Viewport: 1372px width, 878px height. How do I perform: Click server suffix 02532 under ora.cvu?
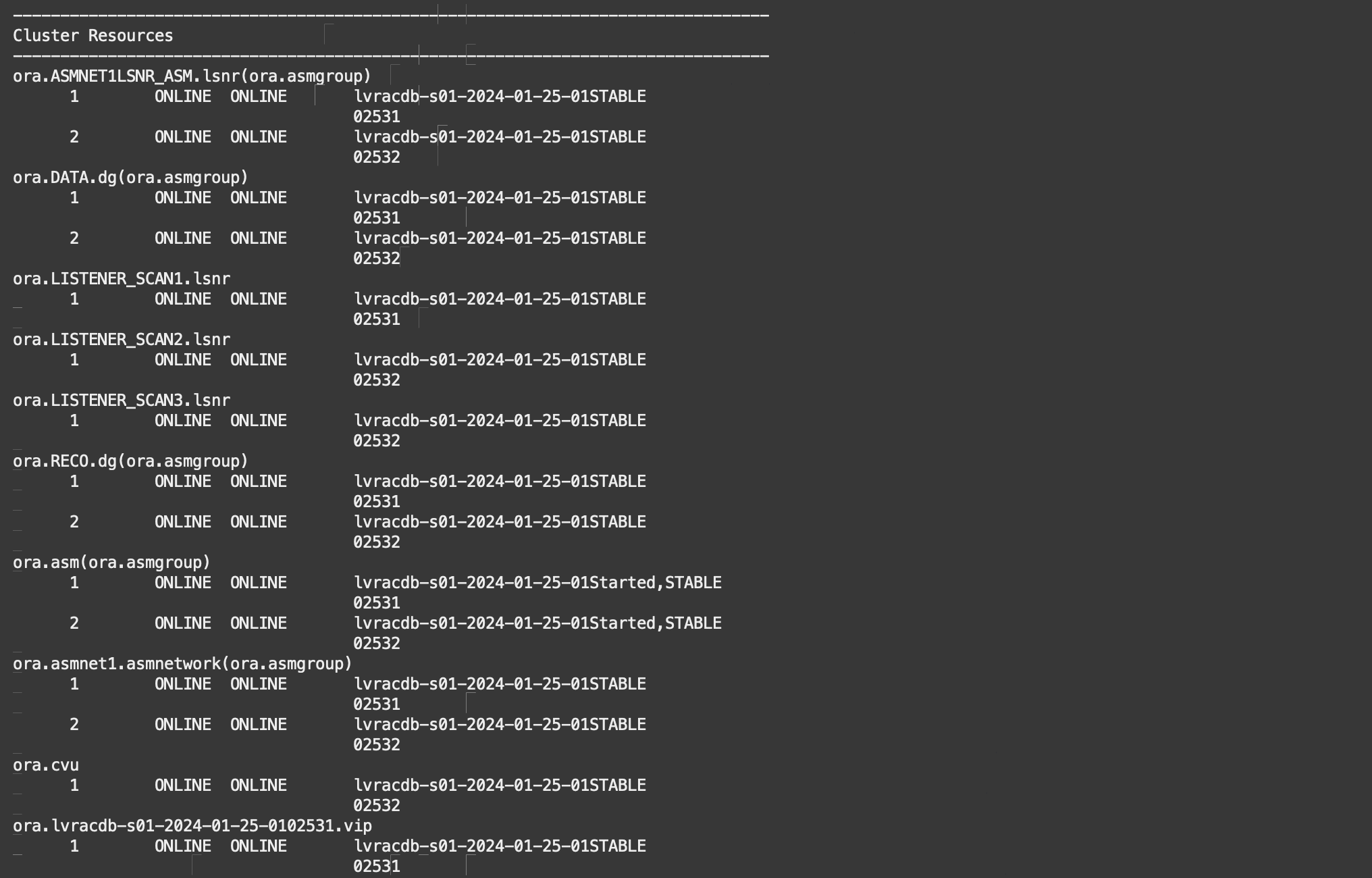pos(377,806)
